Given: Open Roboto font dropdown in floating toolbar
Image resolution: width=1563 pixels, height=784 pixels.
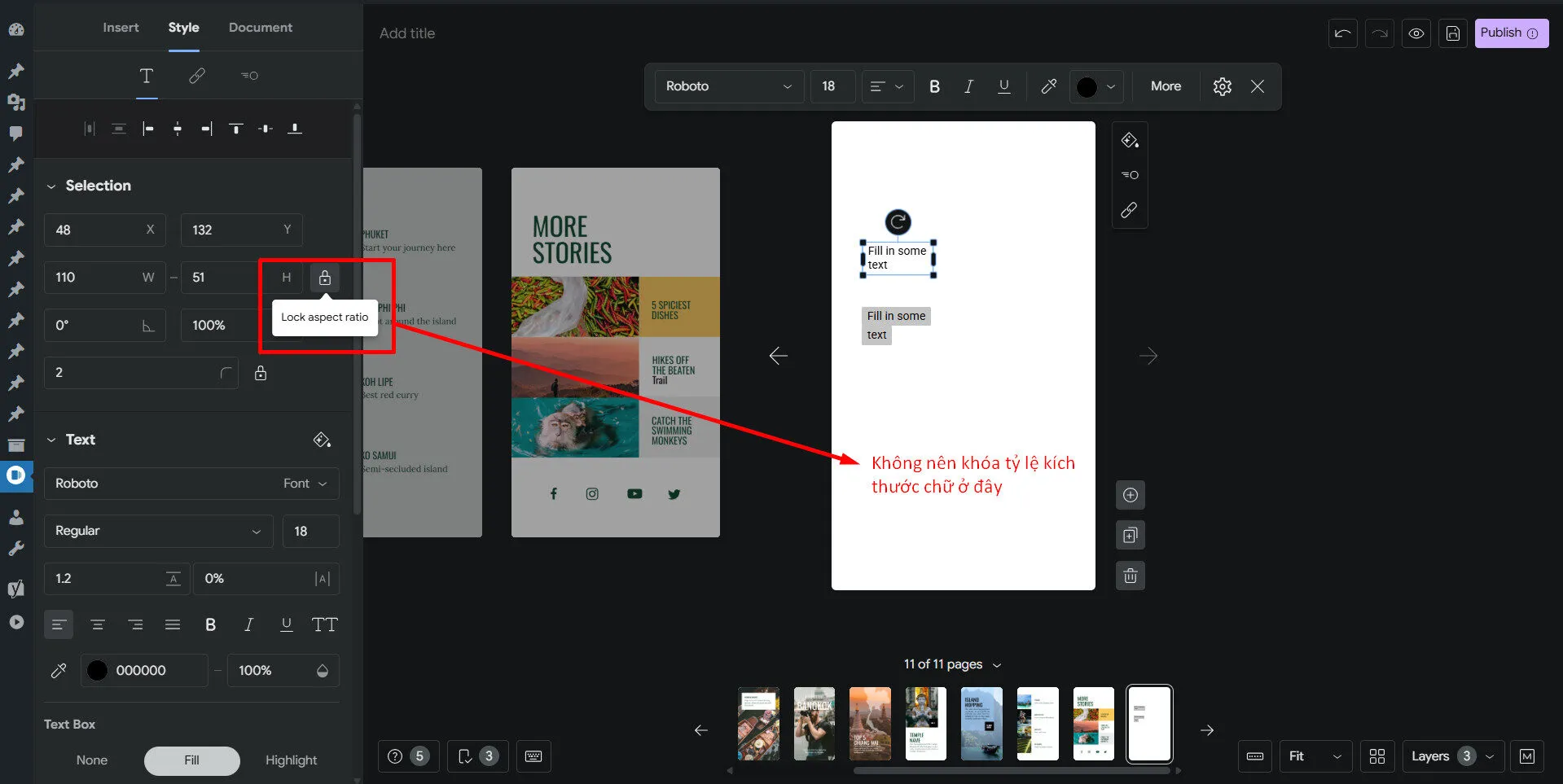Looking at the screenshot, I should (x=728, y=86).
